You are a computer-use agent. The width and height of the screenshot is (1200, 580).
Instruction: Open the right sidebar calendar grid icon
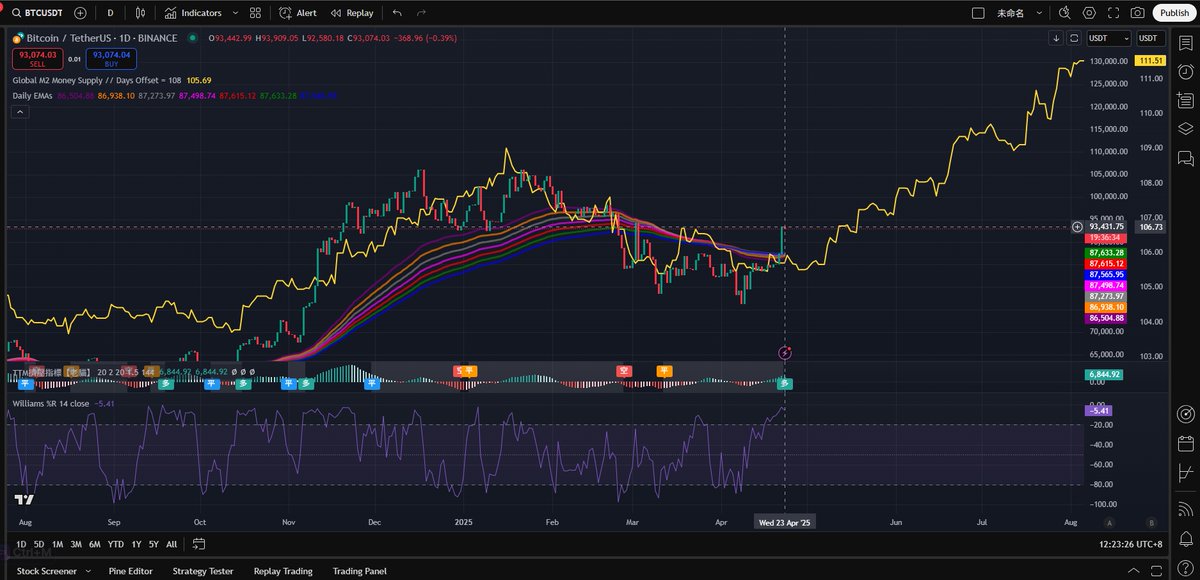(x=1186, y=443)
